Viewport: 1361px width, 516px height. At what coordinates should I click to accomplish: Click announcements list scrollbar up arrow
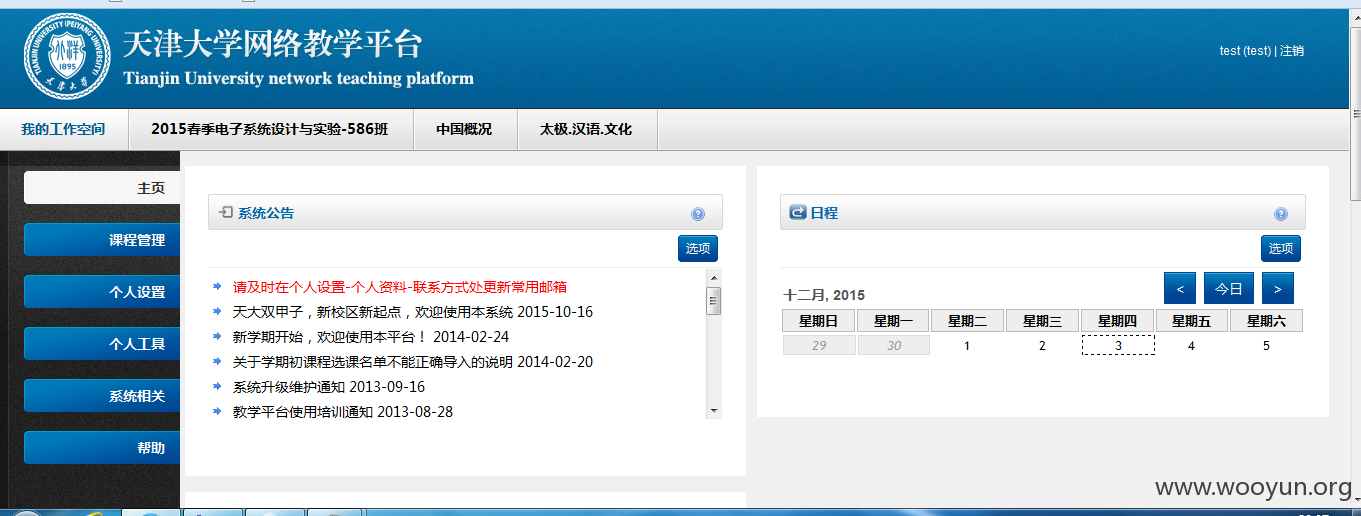[x=714, y=277]
